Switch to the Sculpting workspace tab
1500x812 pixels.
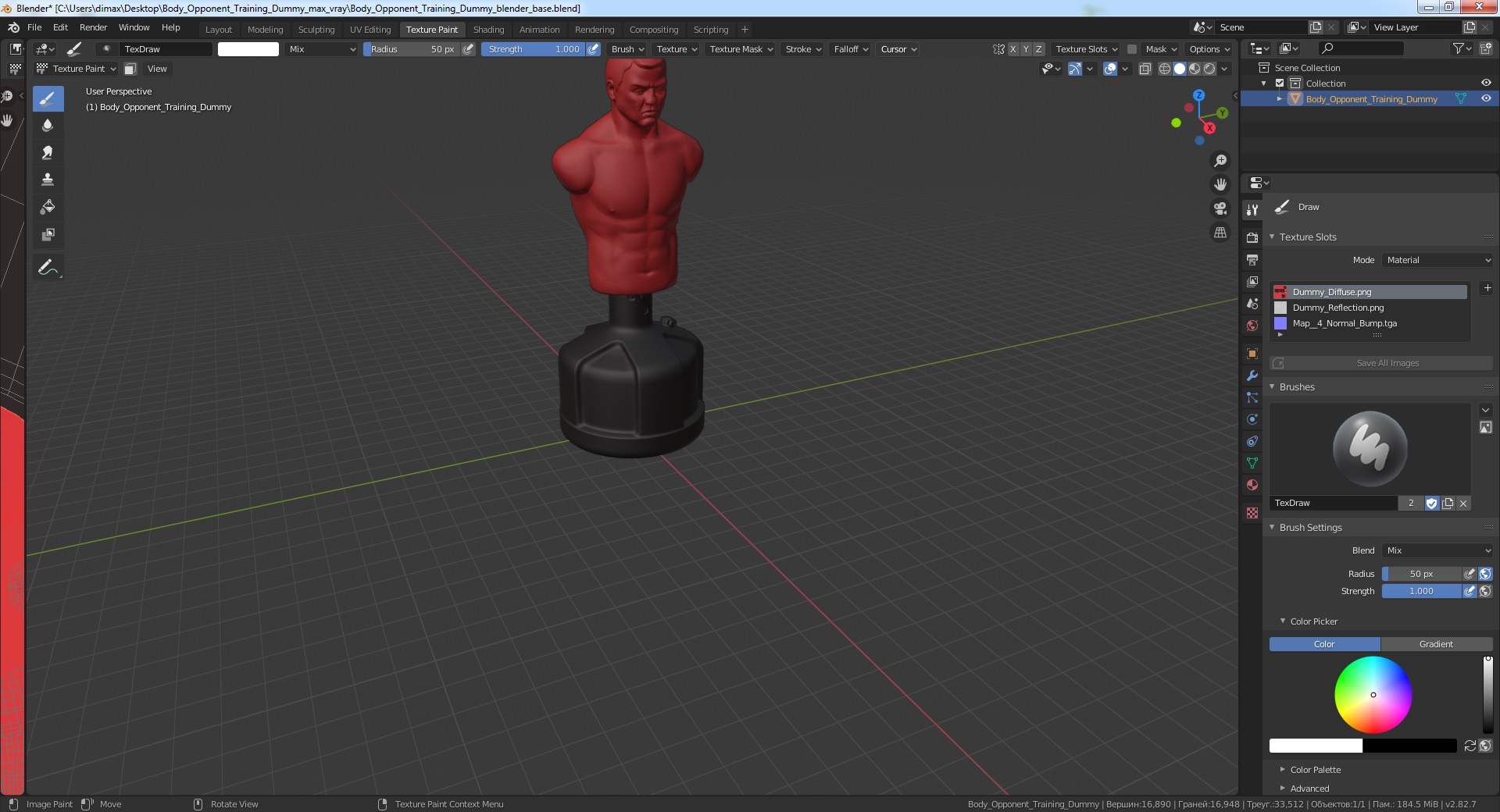click(x=316, y=30)
